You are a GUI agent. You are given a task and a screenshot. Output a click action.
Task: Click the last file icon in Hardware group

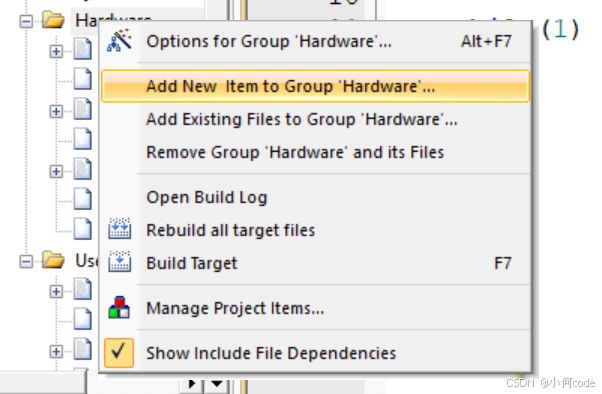[x=83, y=229]
